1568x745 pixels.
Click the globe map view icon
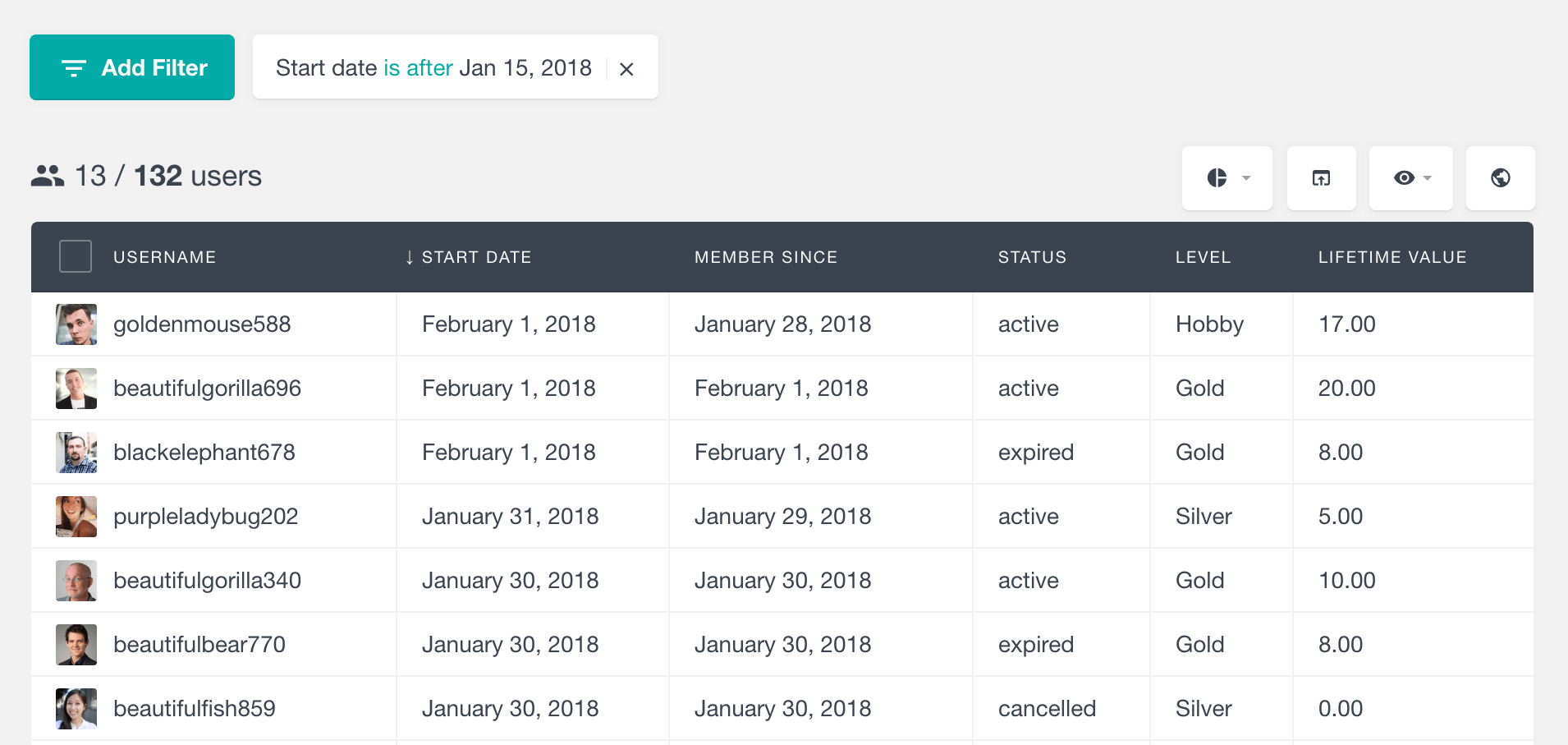click(x=1500, y=178)
